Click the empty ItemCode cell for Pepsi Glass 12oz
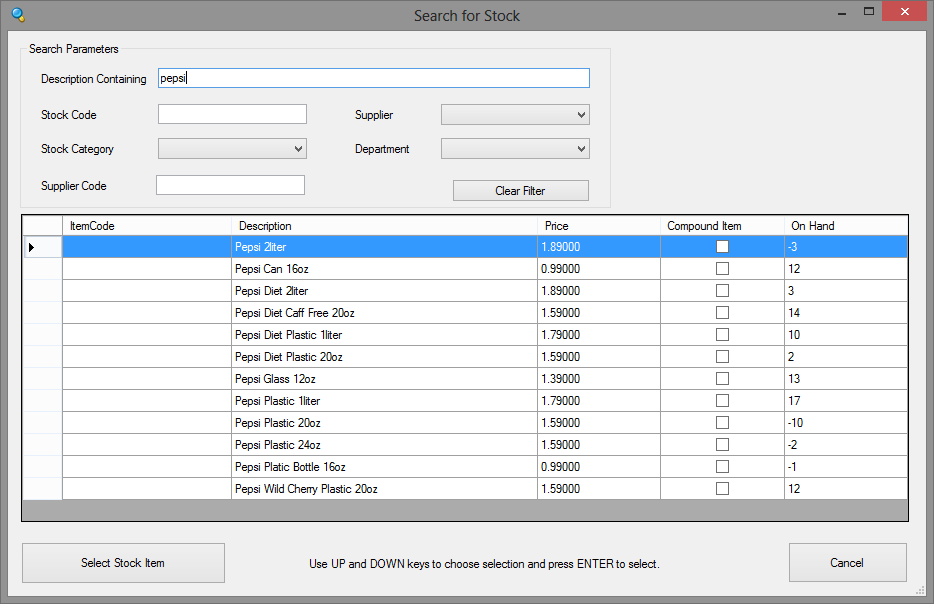Image resolution: width=934 pixels, height=604 pixels. click(x=147, y=379)
